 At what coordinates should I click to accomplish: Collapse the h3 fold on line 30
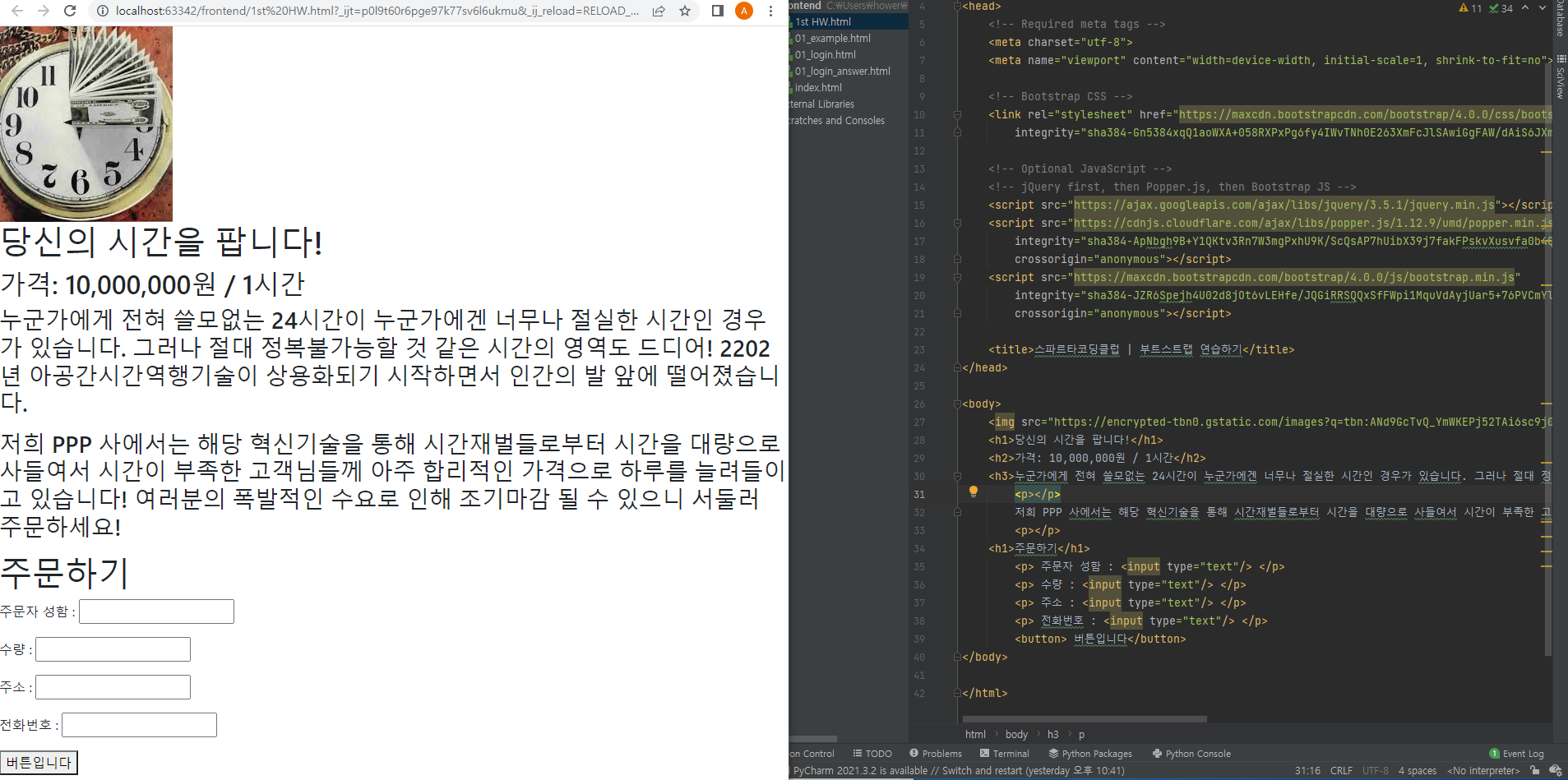coord(957,477)
